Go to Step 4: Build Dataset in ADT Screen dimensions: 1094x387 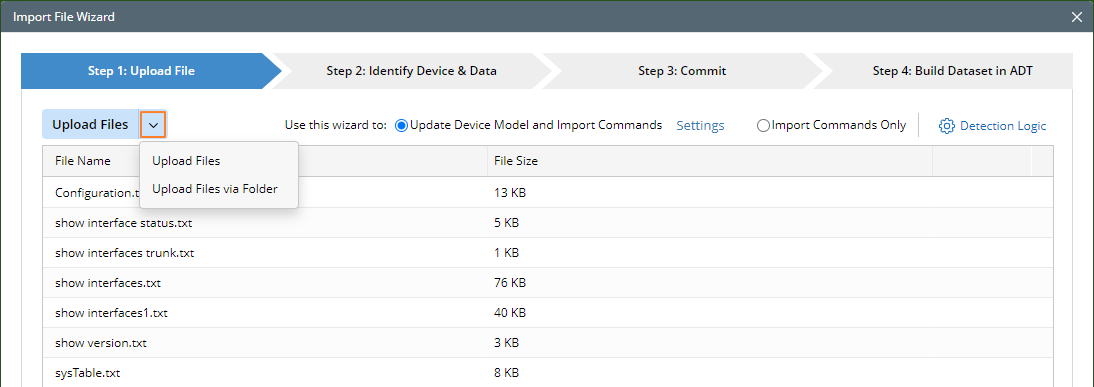(952, 70)
